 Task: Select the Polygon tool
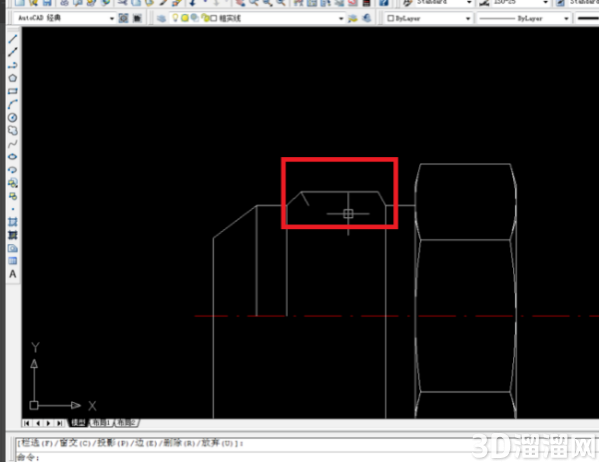coord(13,78)
